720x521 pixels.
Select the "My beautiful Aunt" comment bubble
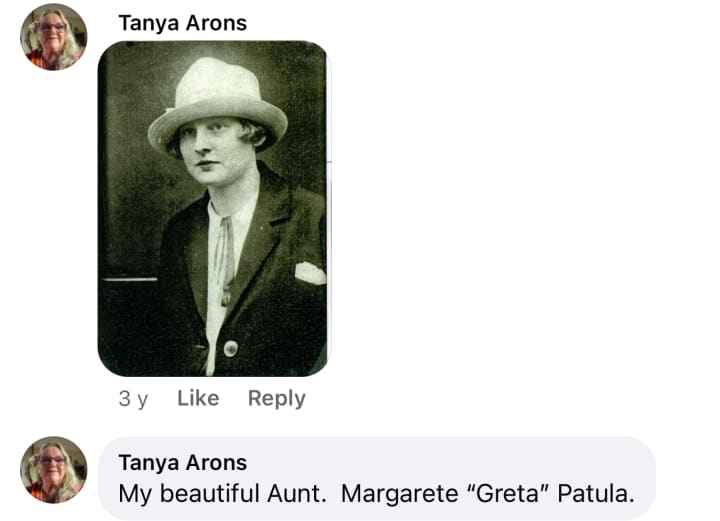(377, 478)
